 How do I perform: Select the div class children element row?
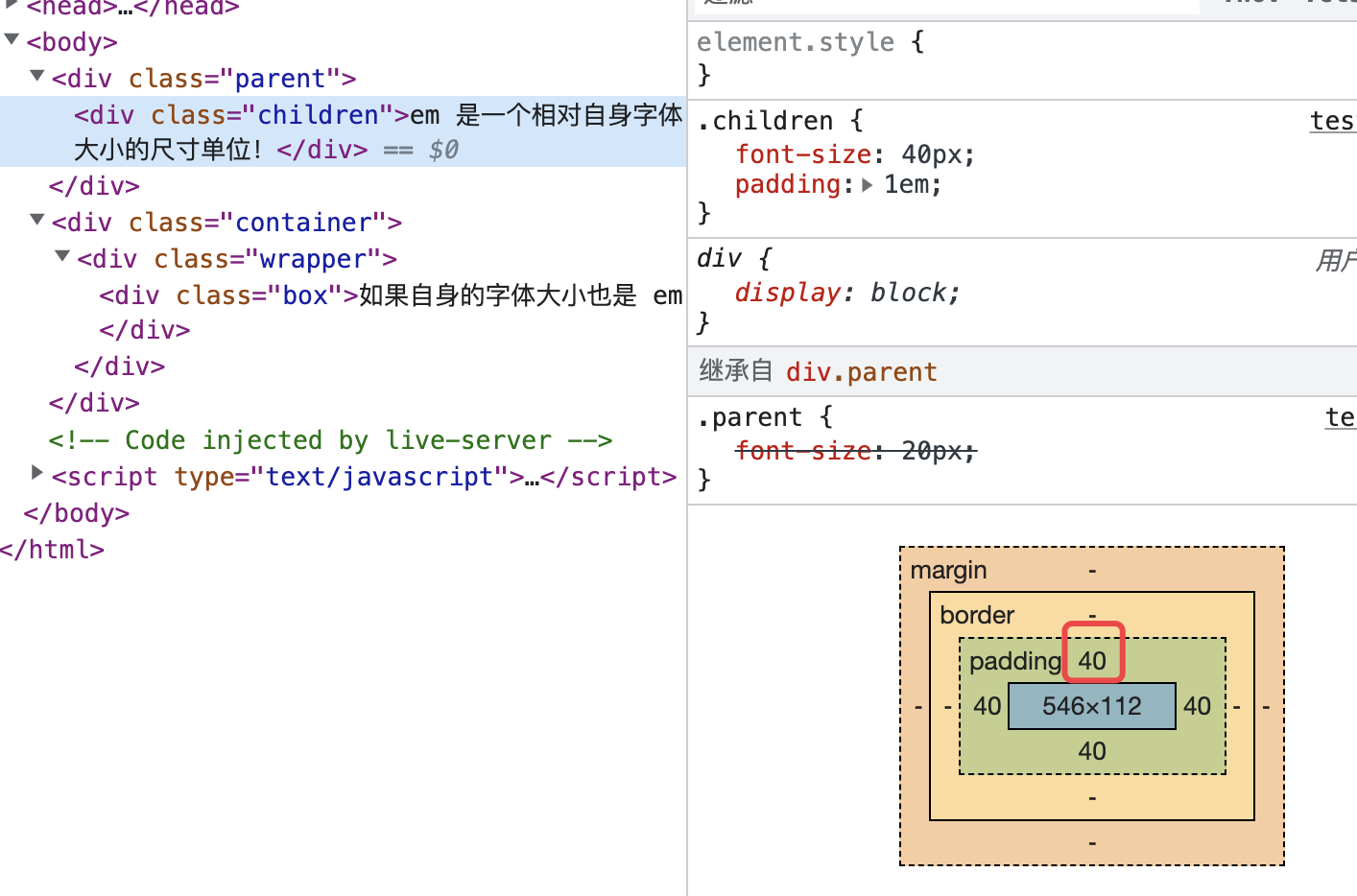344,132
